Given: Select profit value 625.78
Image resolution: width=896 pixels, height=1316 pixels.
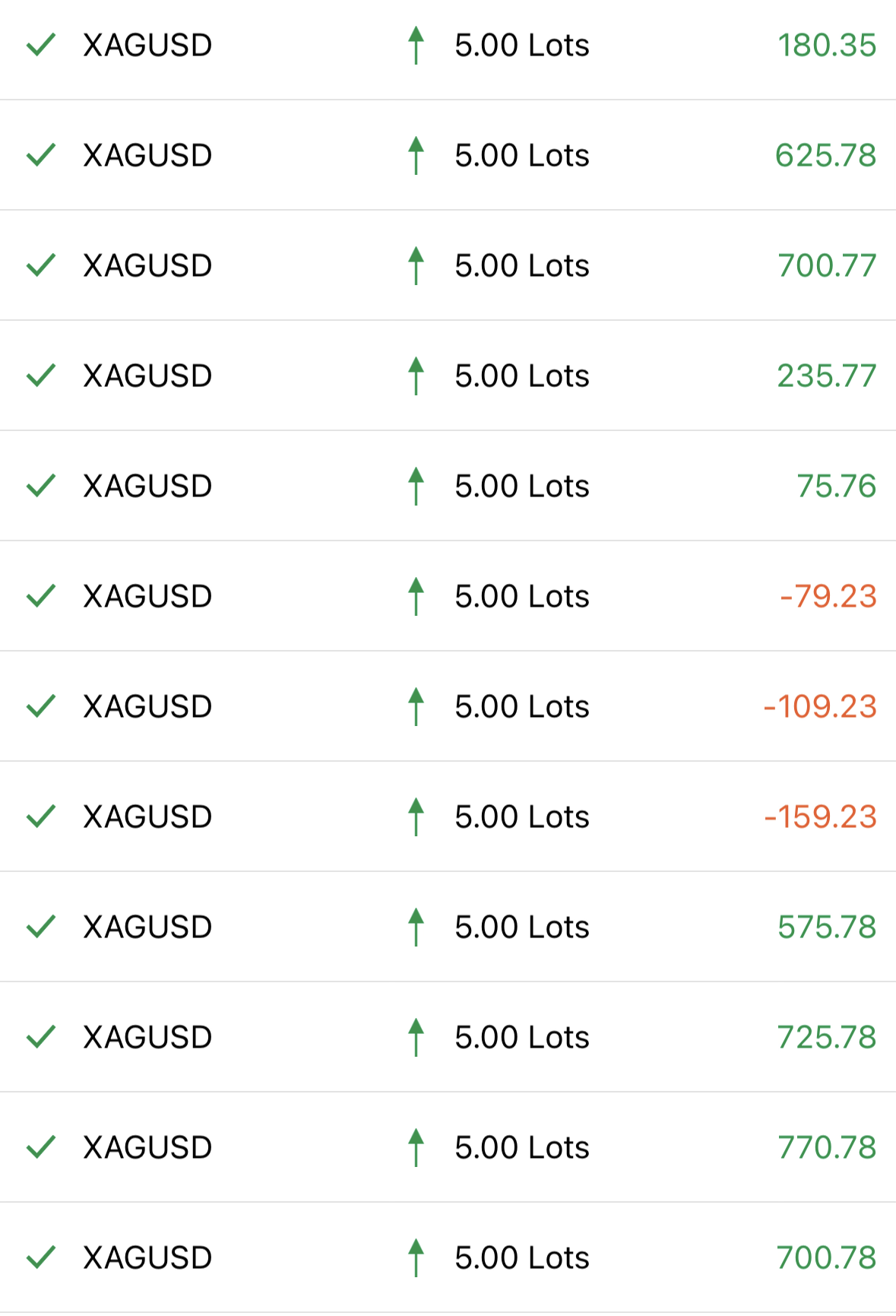Looking at the screenshot, I should tap(826, 156).
